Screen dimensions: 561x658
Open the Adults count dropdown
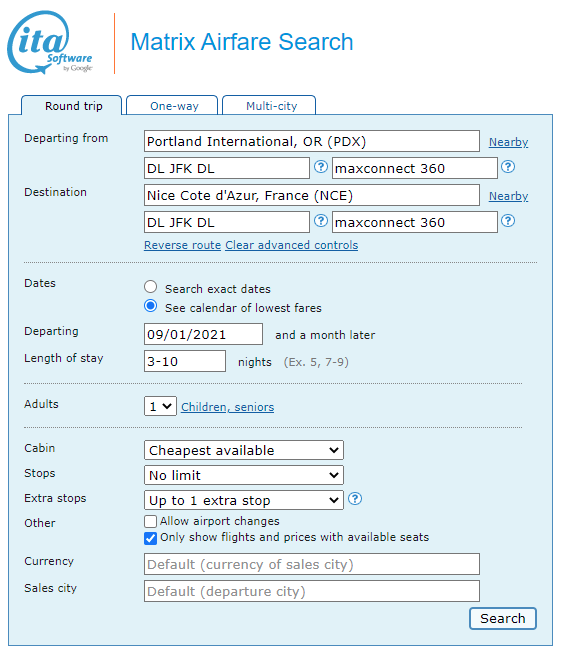coord(160,406)
